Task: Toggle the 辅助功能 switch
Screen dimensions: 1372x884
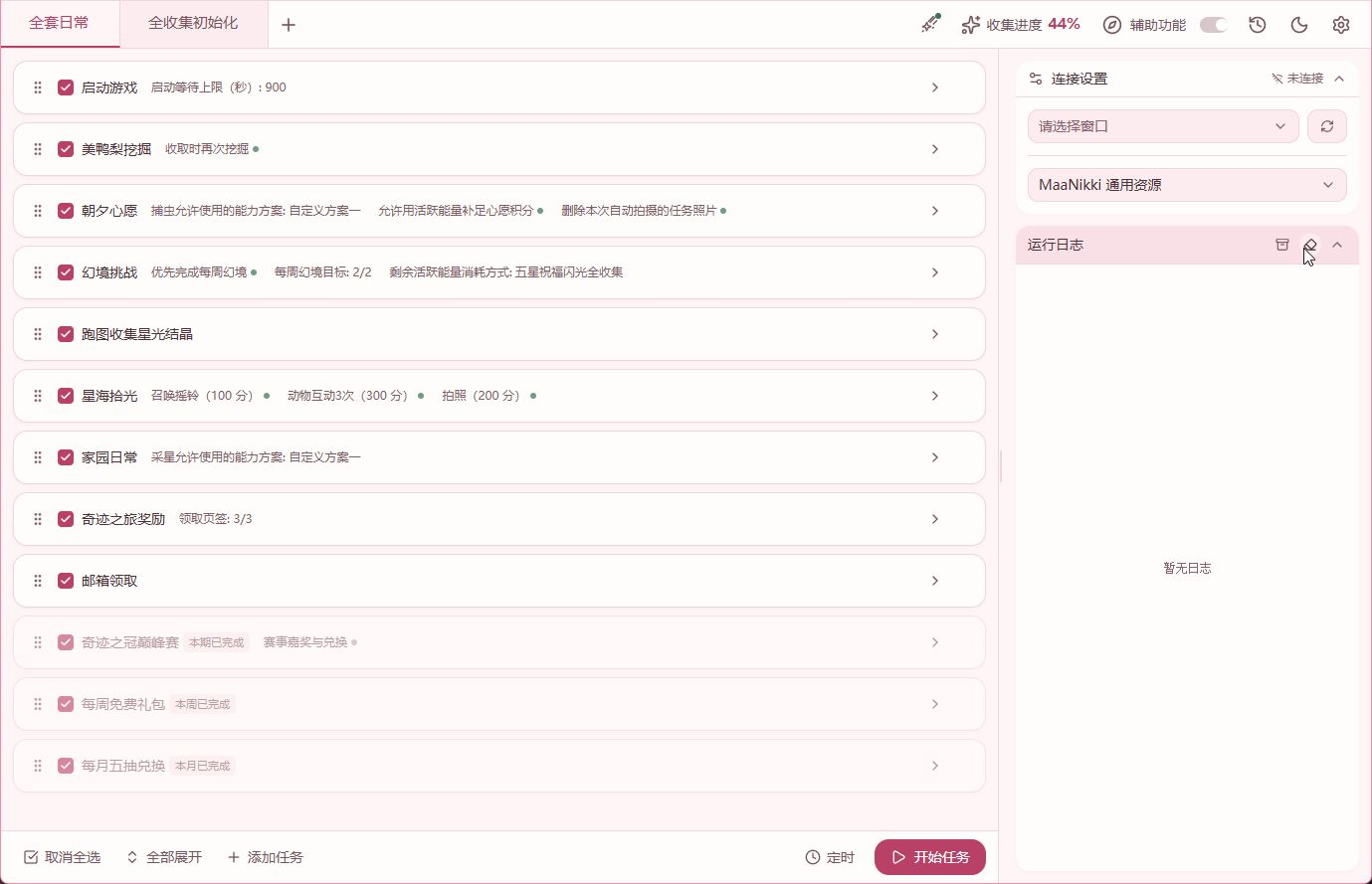Action: (x=1213, y=25)
